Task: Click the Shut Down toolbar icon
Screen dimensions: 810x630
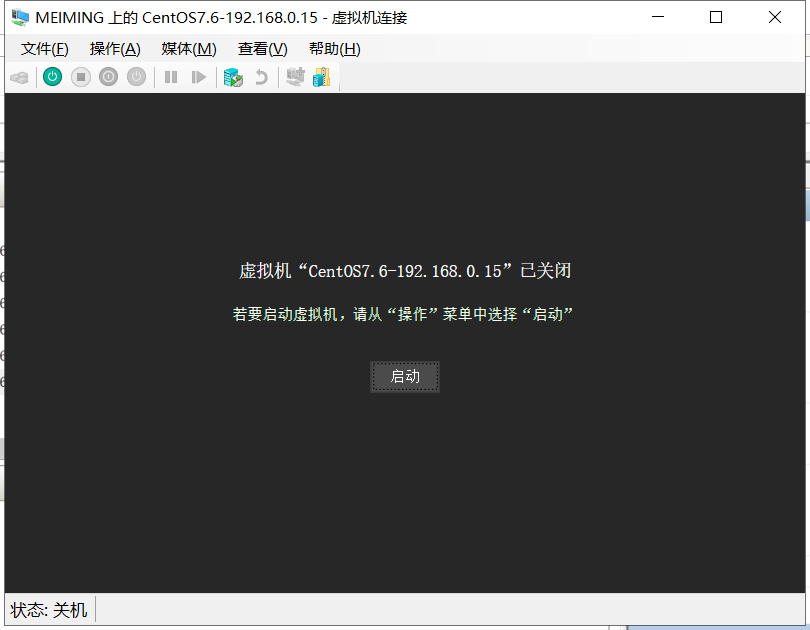Action: pyautogui.click(x=108, y=77)
